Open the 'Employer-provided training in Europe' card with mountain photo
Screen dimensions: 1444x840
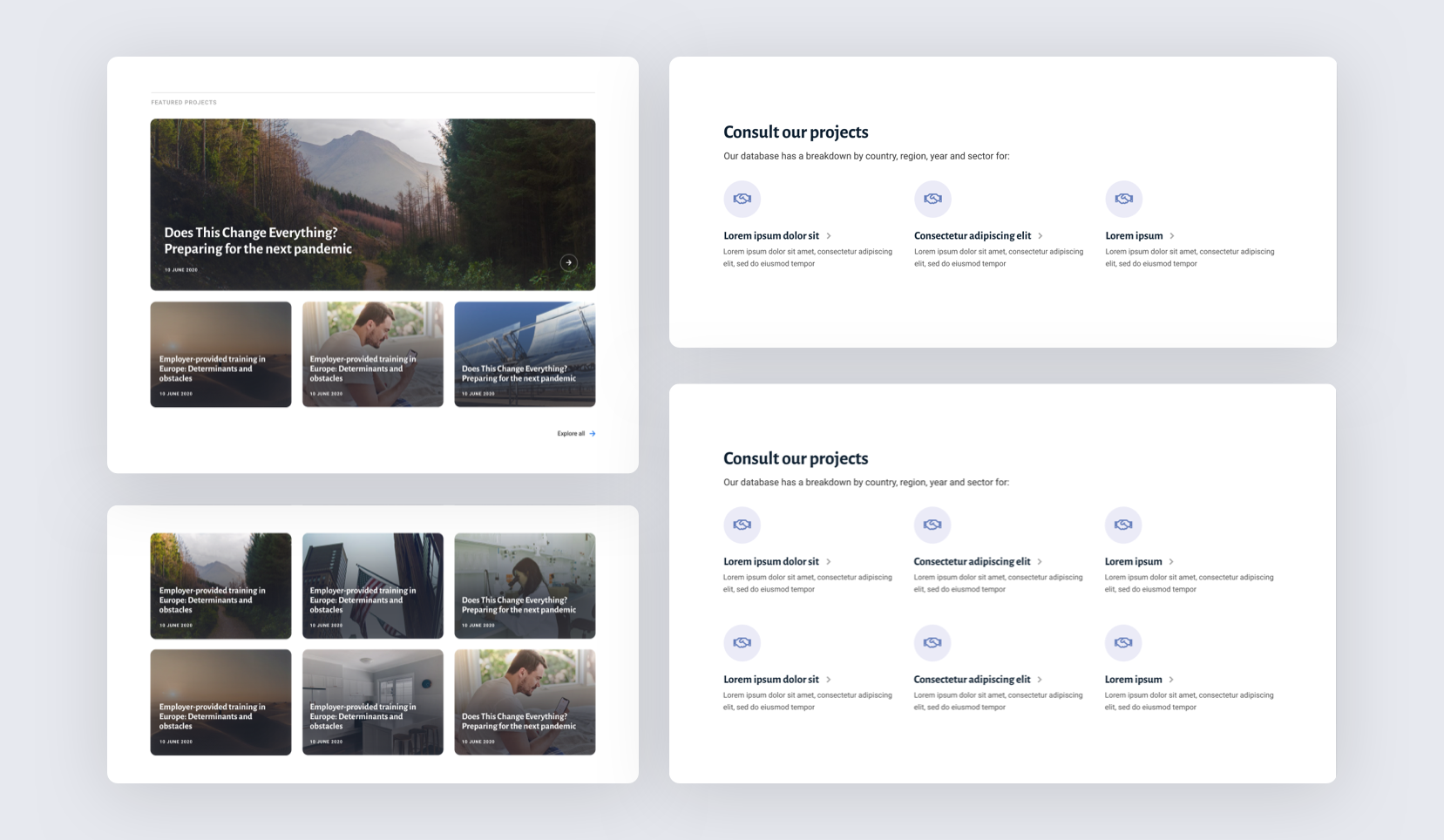pyautogui.click(x=220, y=586)
